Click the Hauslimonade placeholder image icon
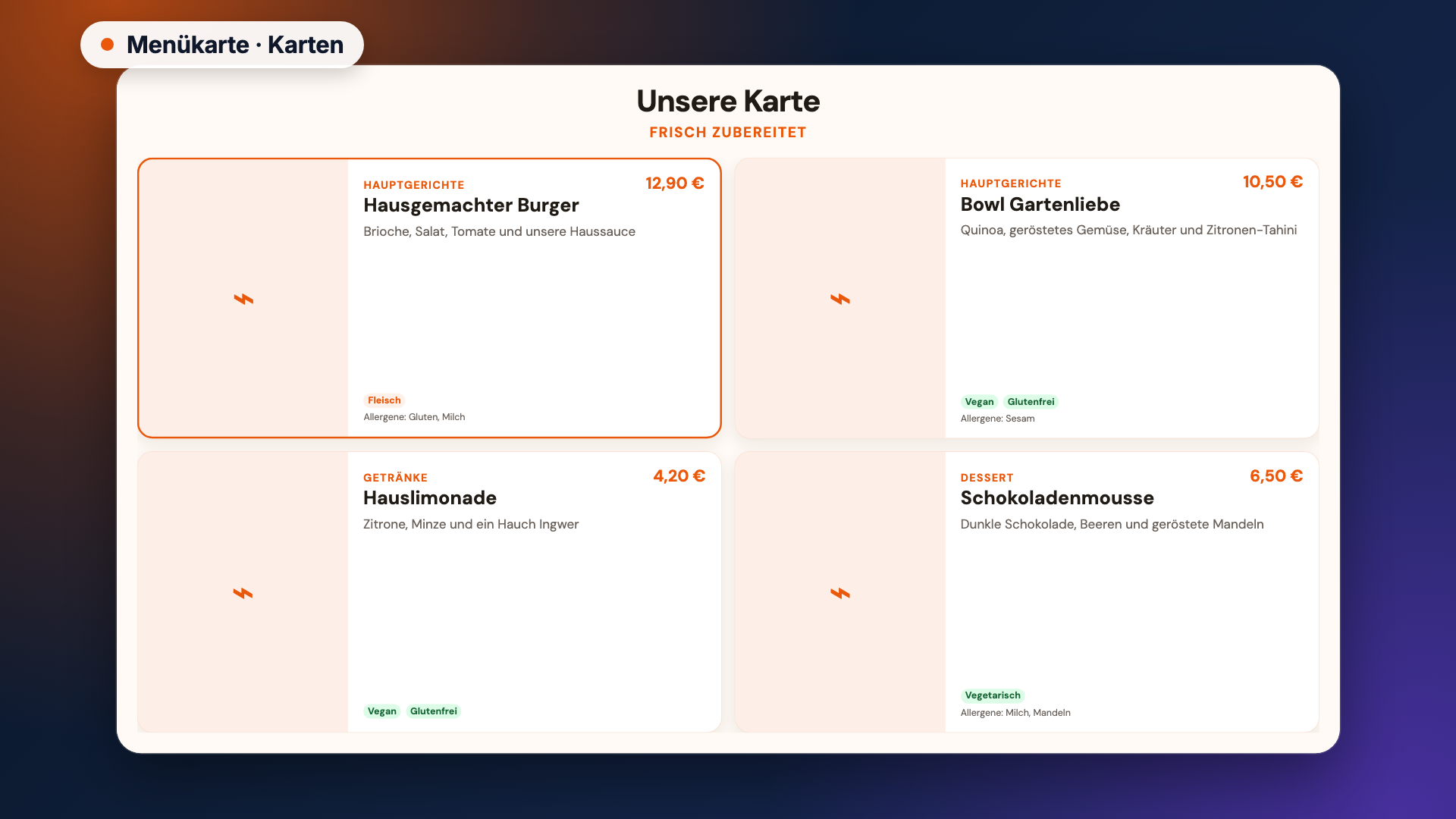This screenshot has height=819, width=1456. 243,593
